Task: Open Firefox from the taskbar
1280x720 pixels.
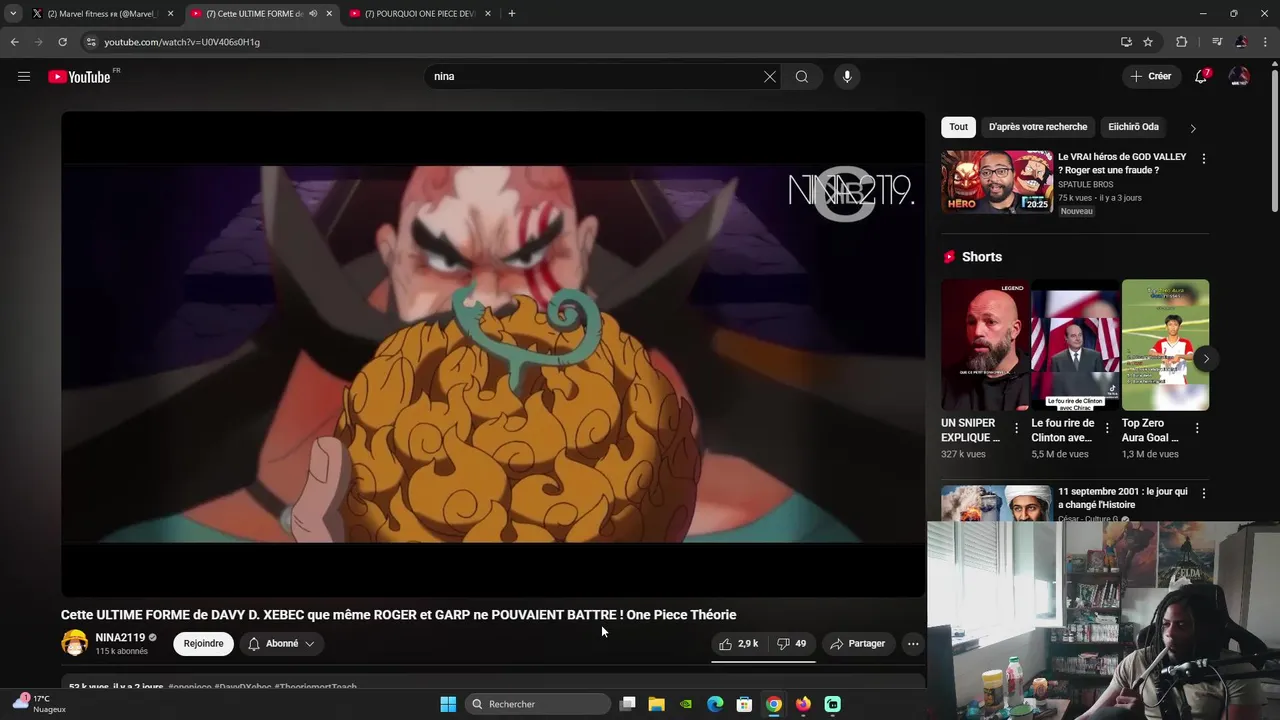Action: click(x=803, y=704)
